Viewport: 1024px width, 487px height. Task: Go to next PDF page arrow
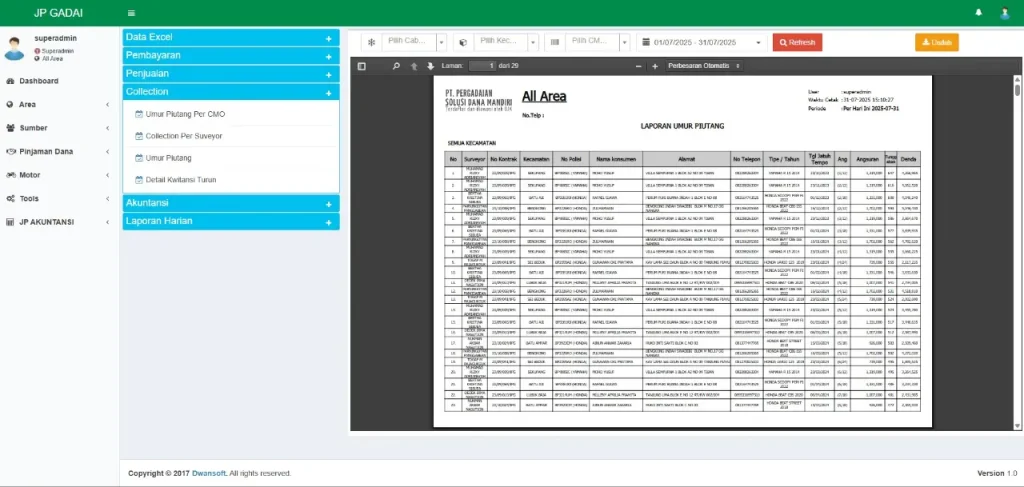[430, 66]
